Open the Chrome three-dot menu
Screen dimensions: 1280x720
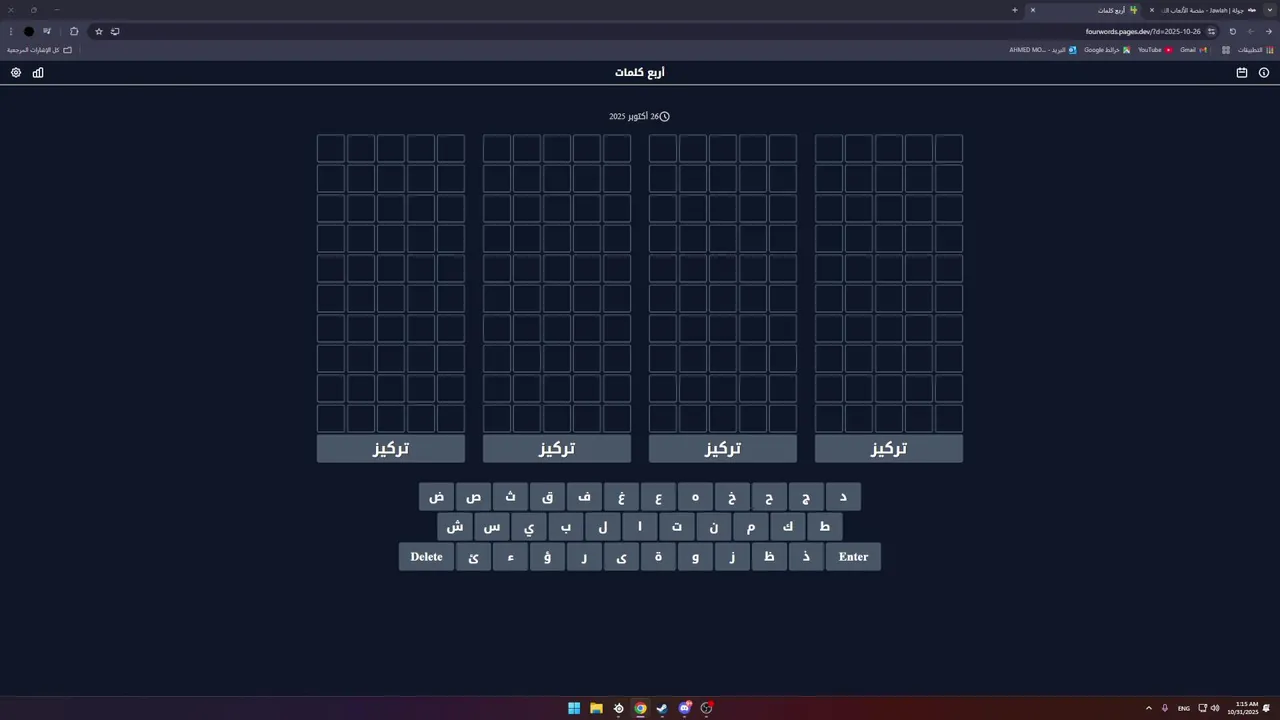coord(11,31)
